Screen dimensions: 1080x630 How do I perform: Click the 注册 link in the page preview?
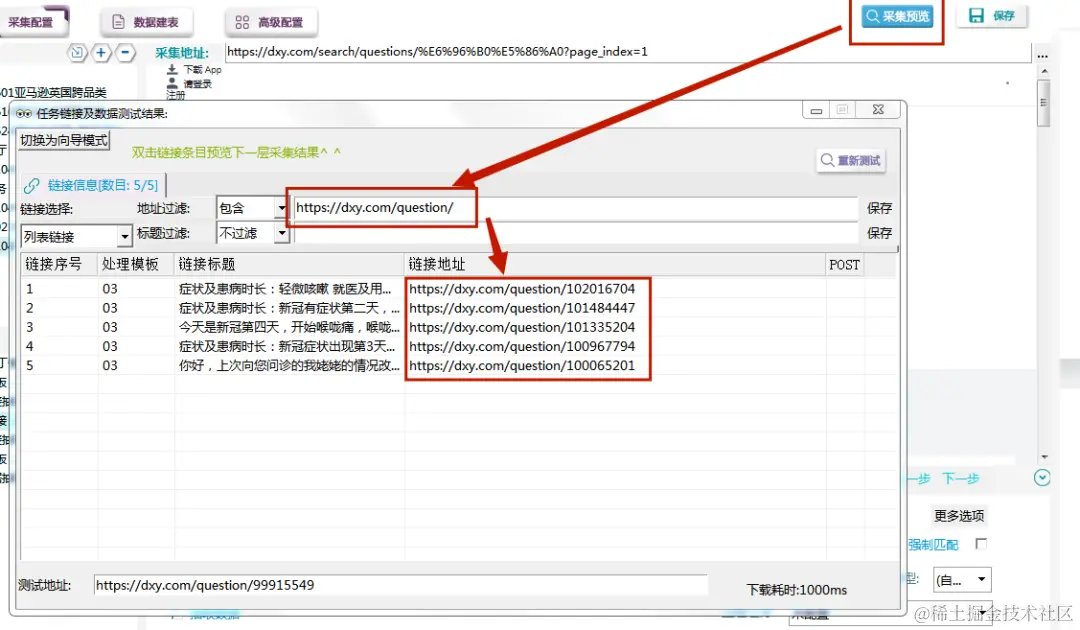176,95
